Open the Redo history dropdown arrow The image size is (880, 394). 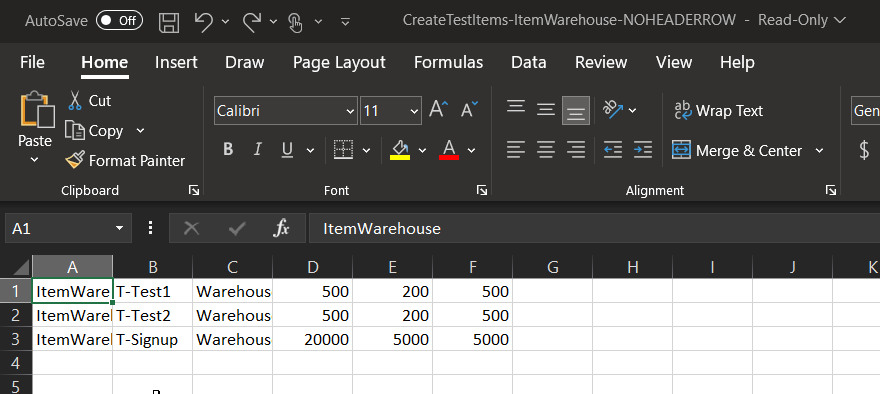273,22
